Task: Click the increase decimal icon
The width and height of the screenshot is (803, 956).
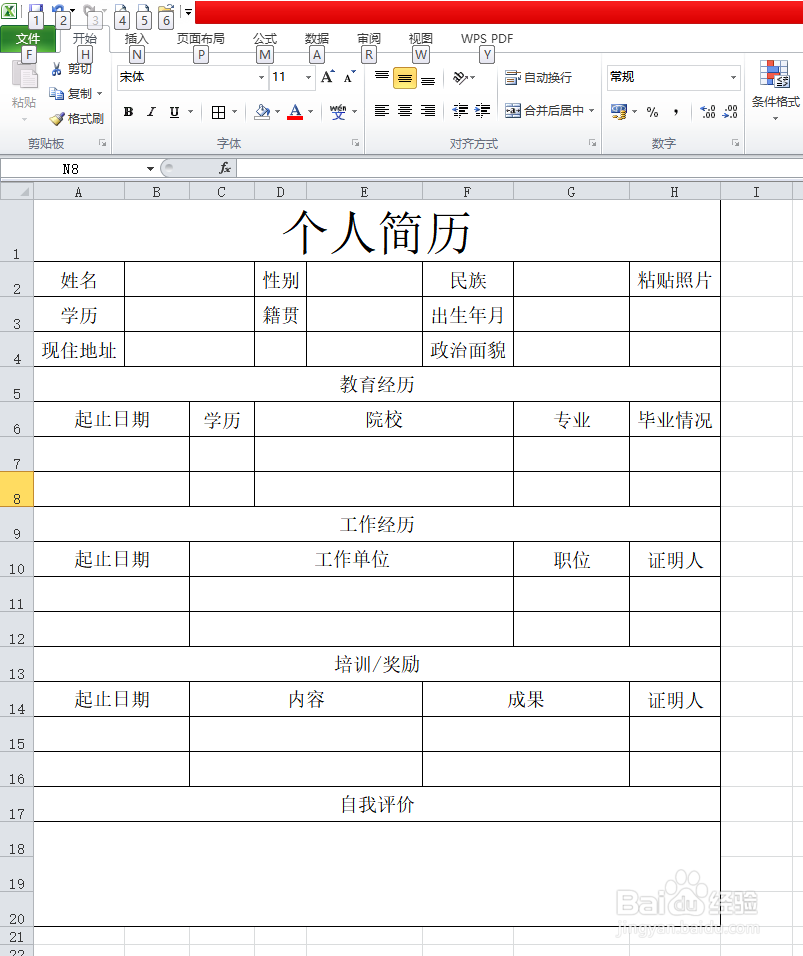Action: (709, 111)
